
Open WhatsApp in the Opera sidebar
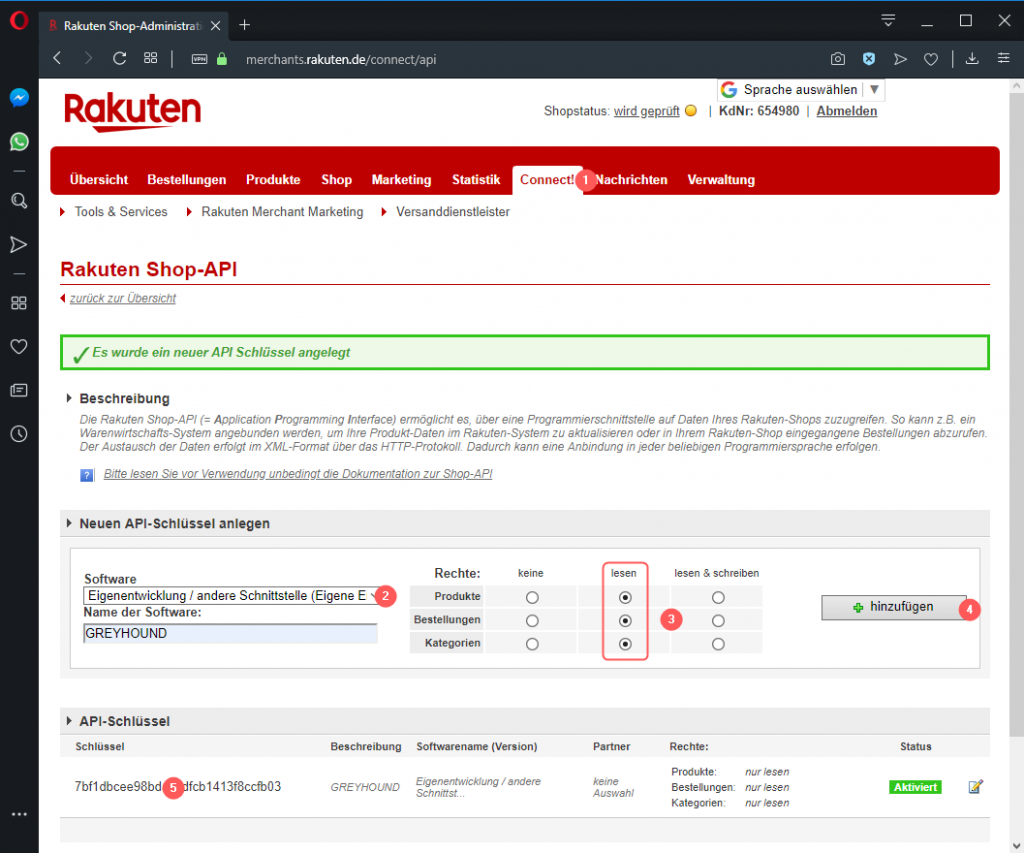pos(19,142)
